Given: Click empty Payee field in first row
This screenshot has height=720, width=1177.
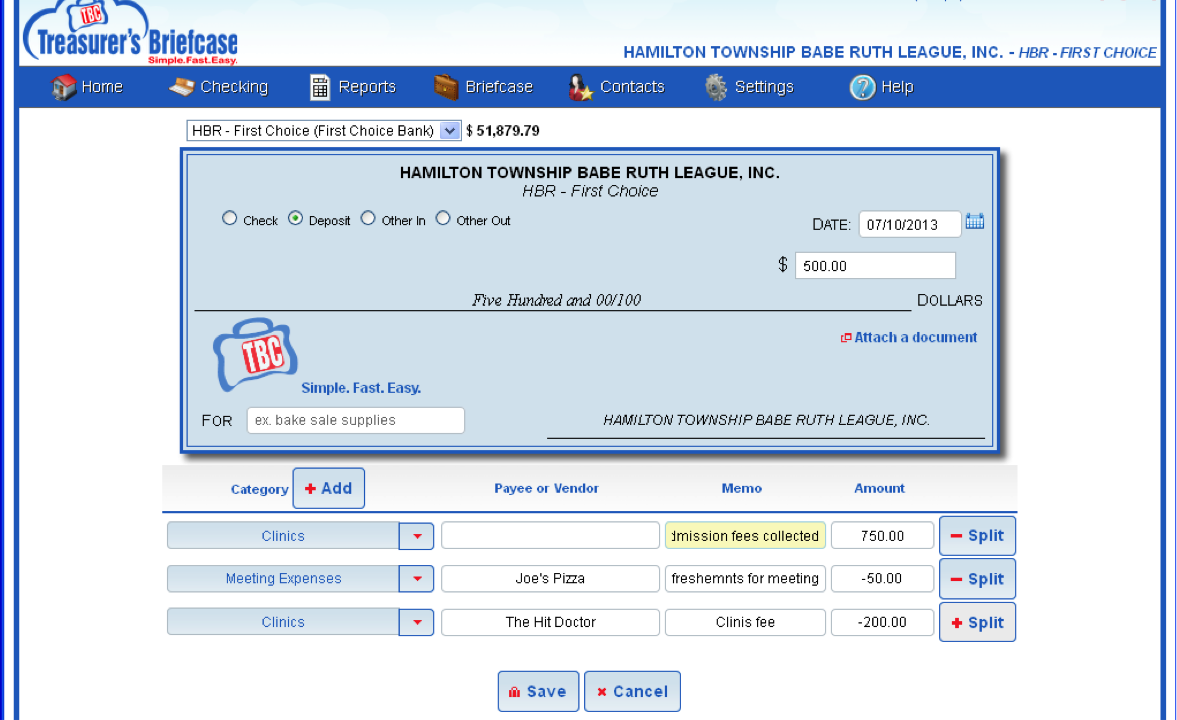Looking at the screenshot, I should pyautogui.click(x=550, y=536).
